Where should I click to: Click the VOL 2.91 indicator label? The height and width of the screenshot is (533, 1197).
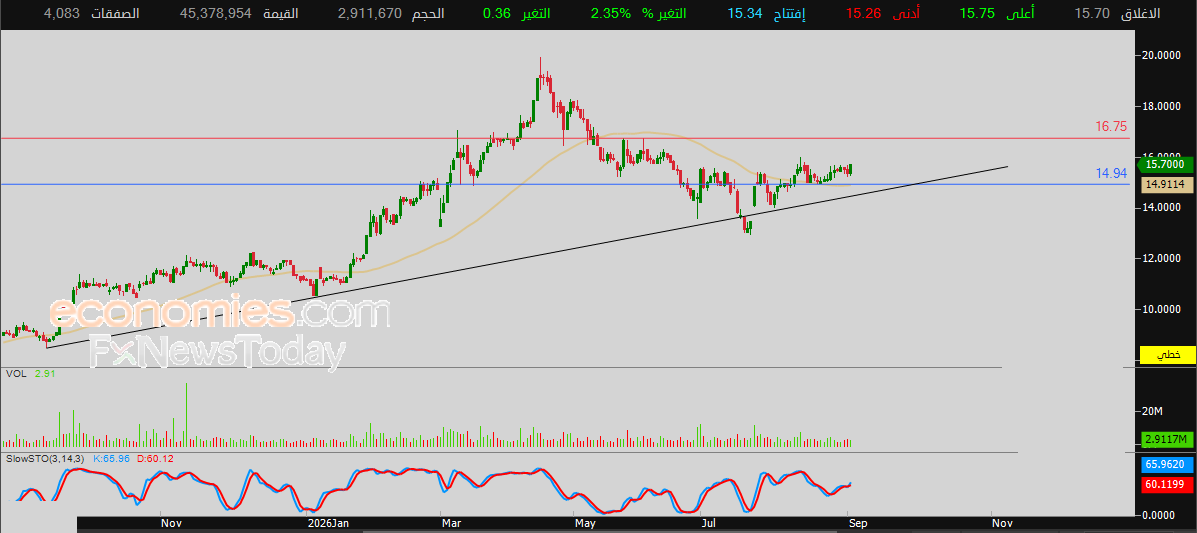[x=31, y=373]
